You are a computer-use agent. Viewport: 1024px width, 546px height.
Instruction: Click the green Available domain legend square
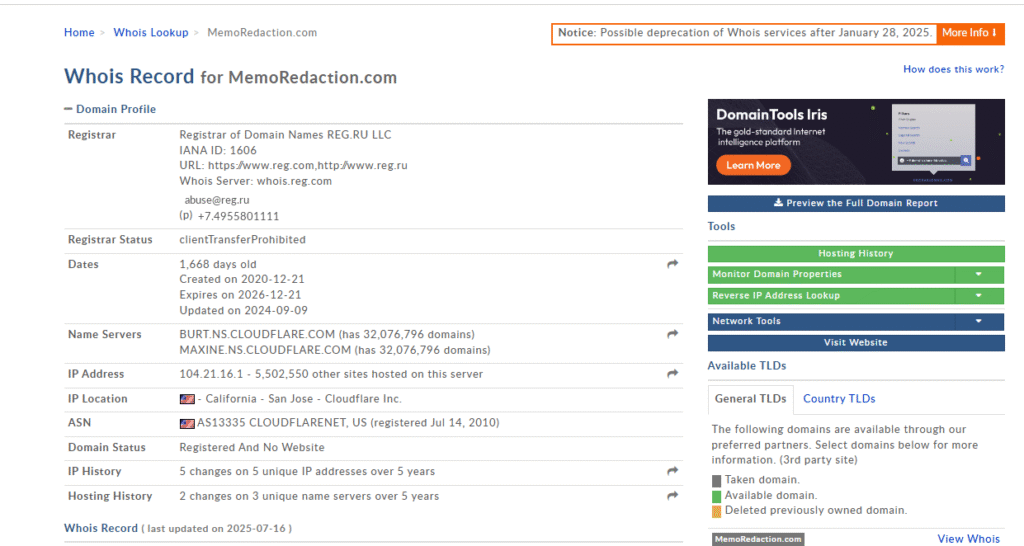tap(716, 496)
